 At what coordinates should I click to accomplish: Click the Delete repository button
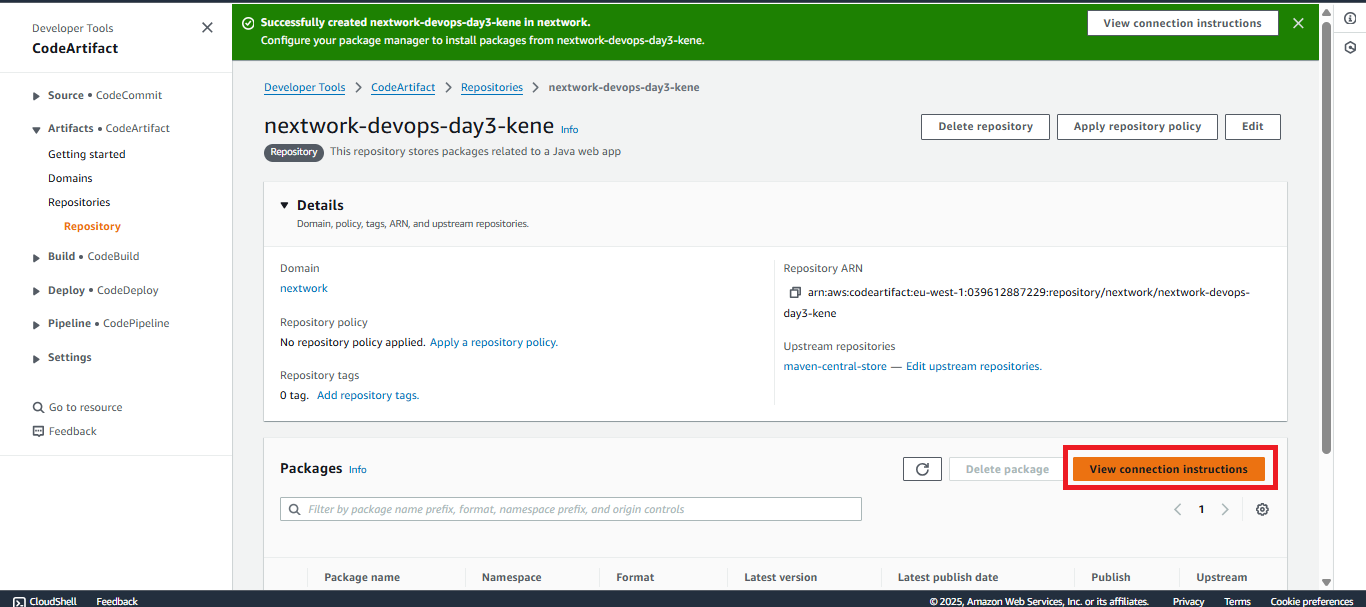click(x=985, y=127)
